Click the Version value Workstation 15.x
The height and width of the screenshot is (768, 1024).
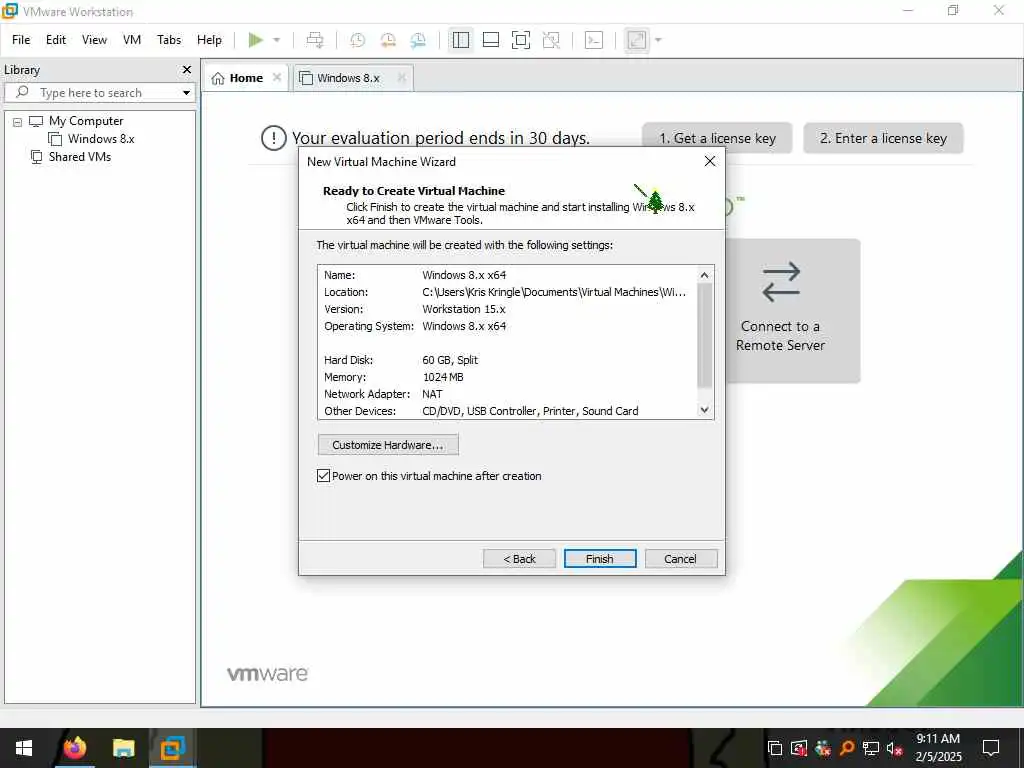click(464, 309)
